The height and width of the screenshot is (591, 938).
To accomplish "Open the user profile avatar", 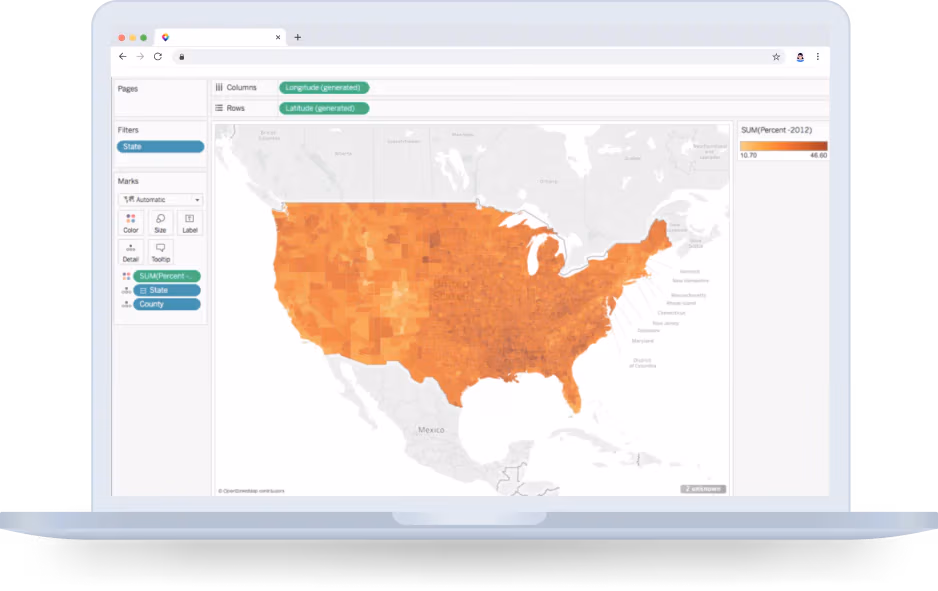I will [x=800, y=57].
